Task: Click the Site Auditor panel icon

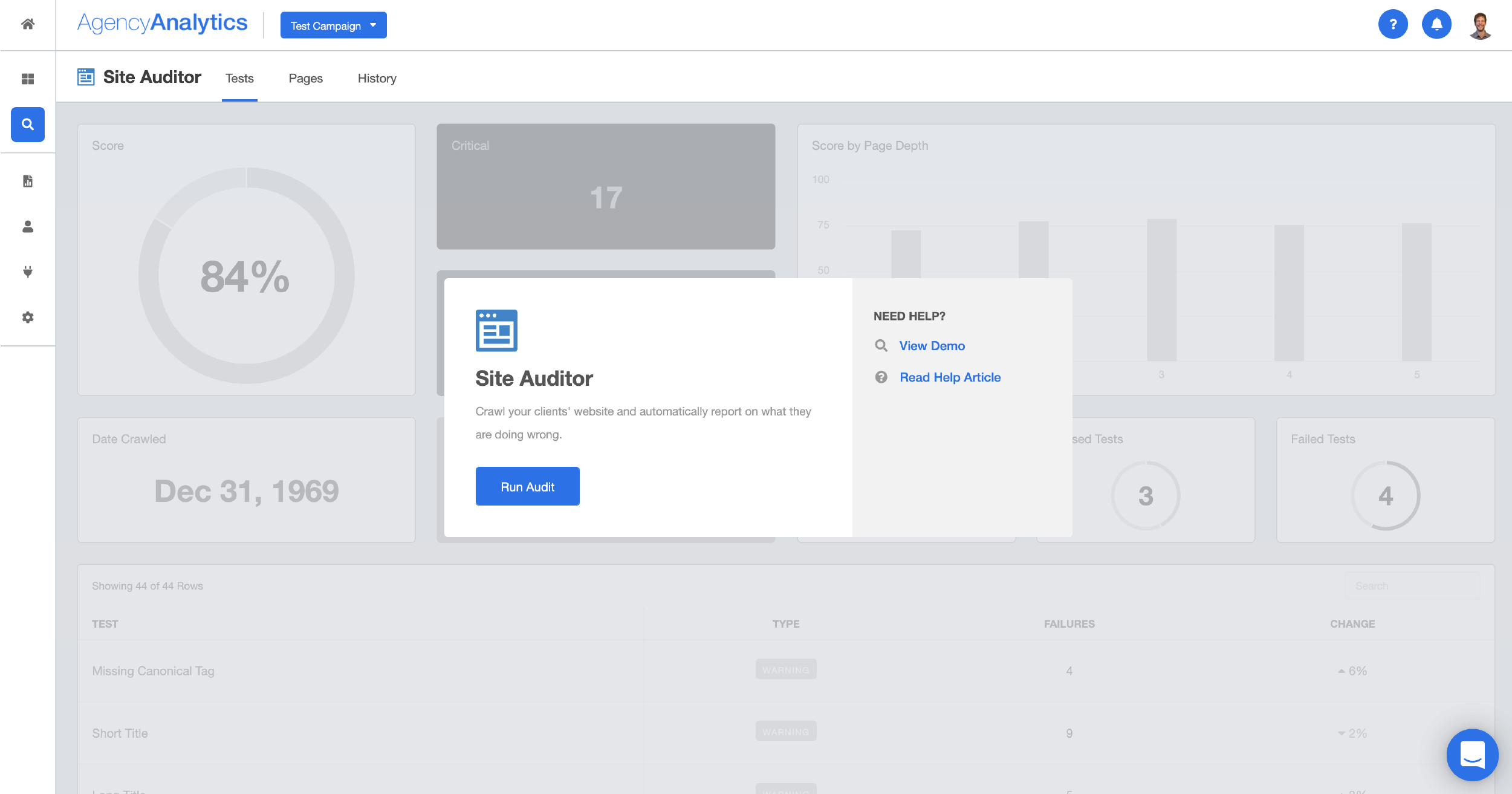Action: coord(85,77)
